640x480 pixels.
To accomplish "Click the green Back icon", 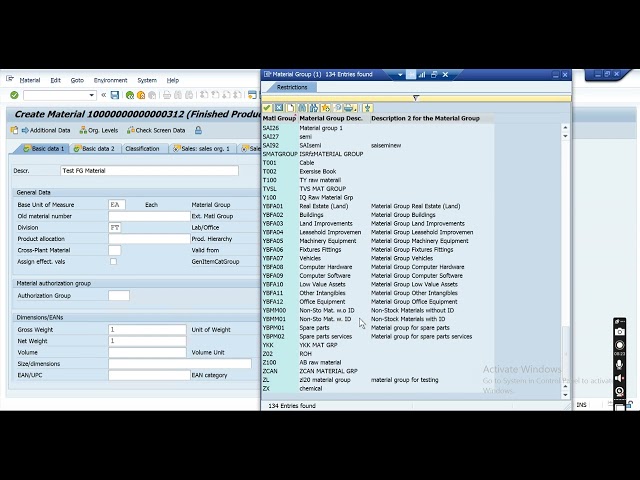I will click(130, 95).
